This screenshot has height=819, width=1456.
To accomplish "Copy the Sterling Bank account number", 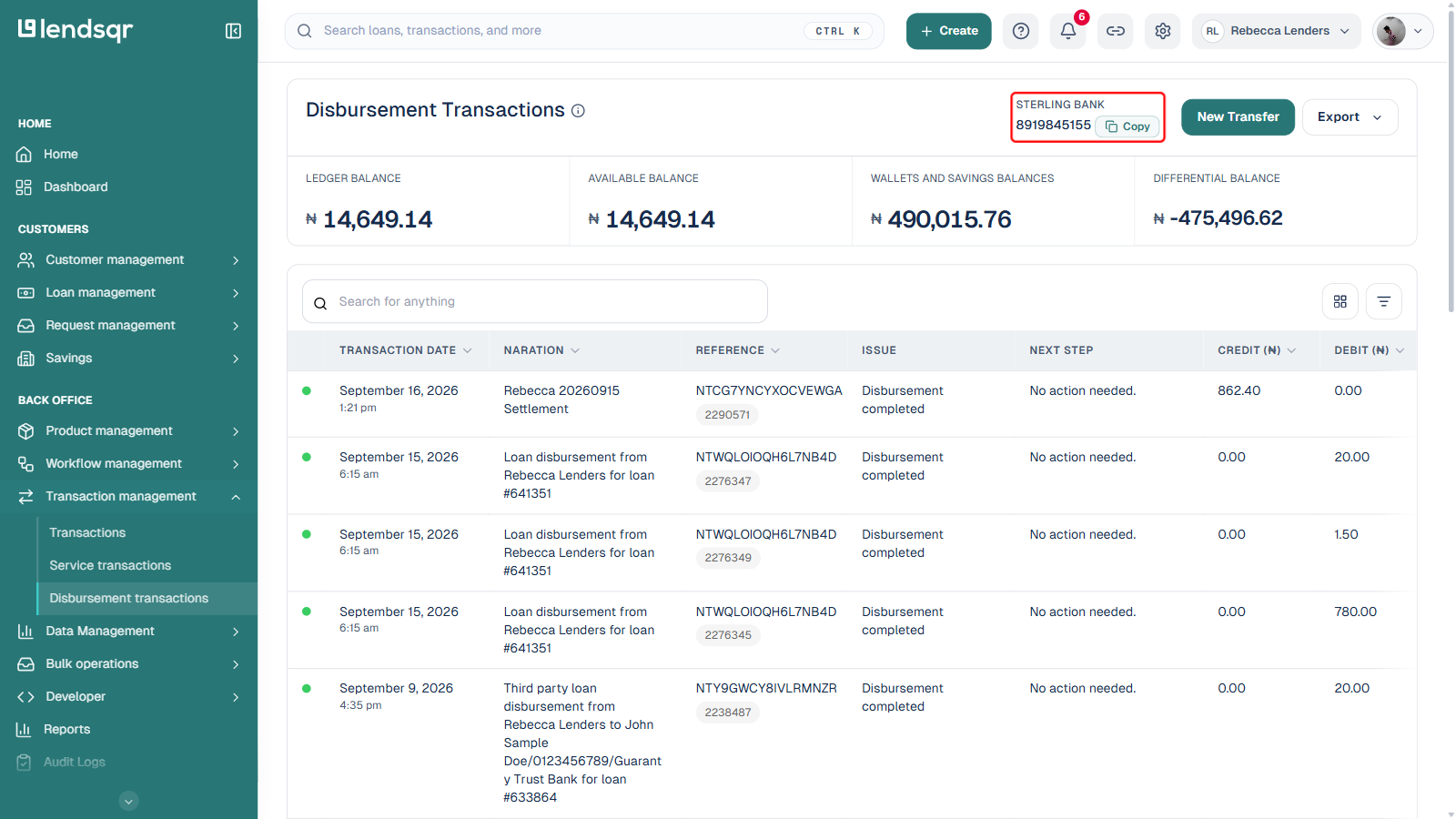I will [x=1127, y=126].
